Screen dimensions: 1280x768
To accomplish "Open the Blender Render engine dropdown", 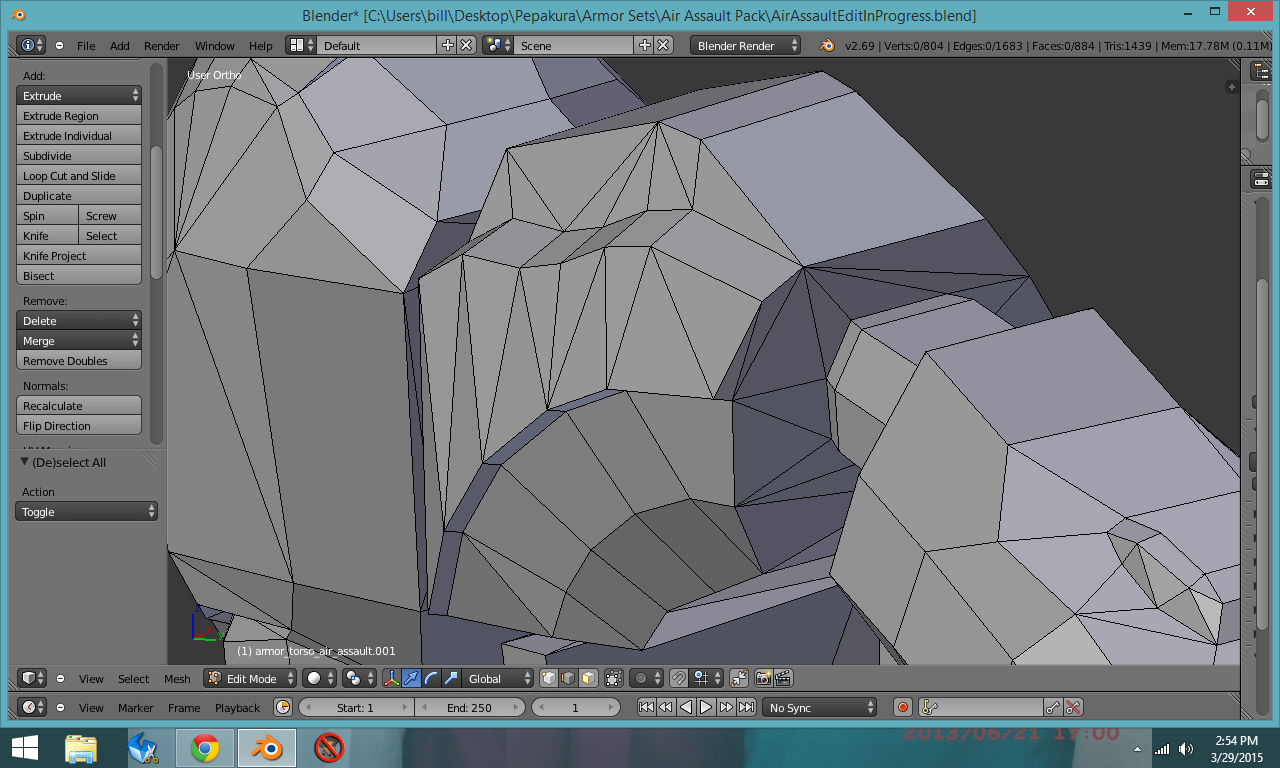I will click(x=746, y=45).
